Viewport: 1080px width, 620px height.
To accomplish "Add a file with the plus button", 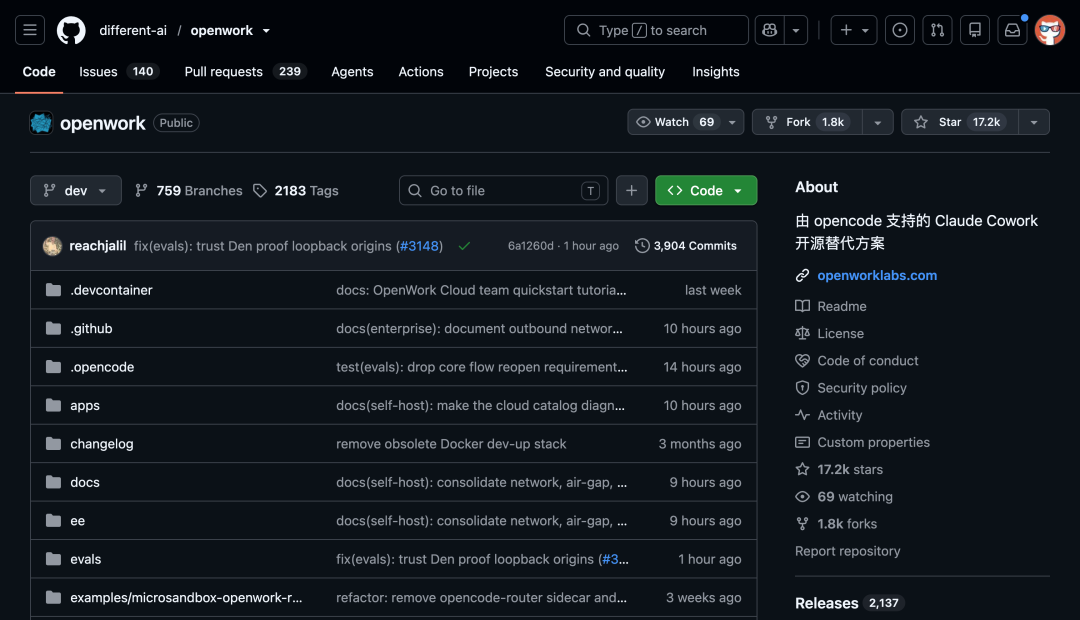I will click(x=632, y=190).
